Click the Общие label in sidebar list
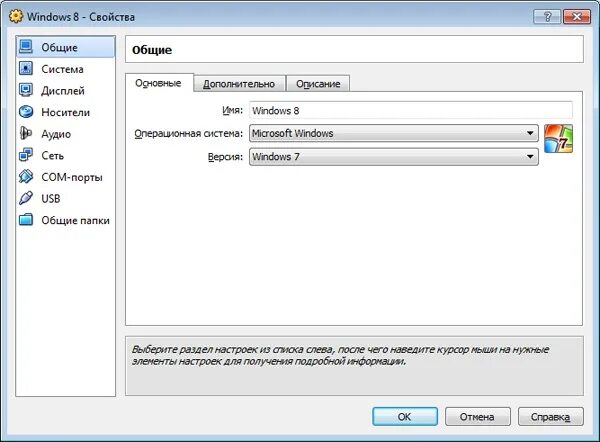 click(59, 47)
